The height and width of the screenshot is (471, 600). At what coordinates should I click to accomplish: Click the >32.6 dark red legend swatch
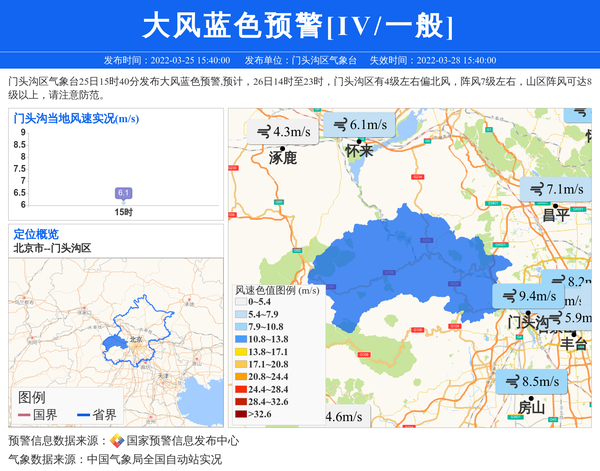pyautogui.click(x=241, y=413)
